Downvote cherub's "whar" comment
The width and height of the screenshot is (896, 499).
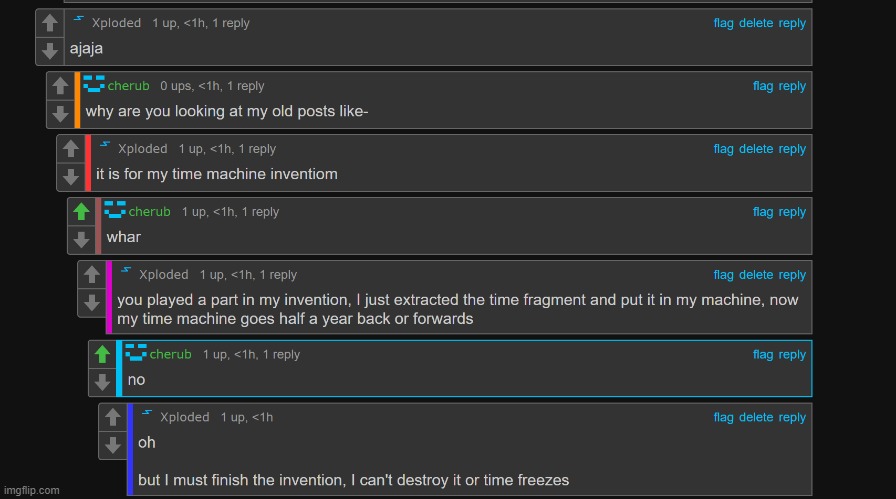(81, 239)
